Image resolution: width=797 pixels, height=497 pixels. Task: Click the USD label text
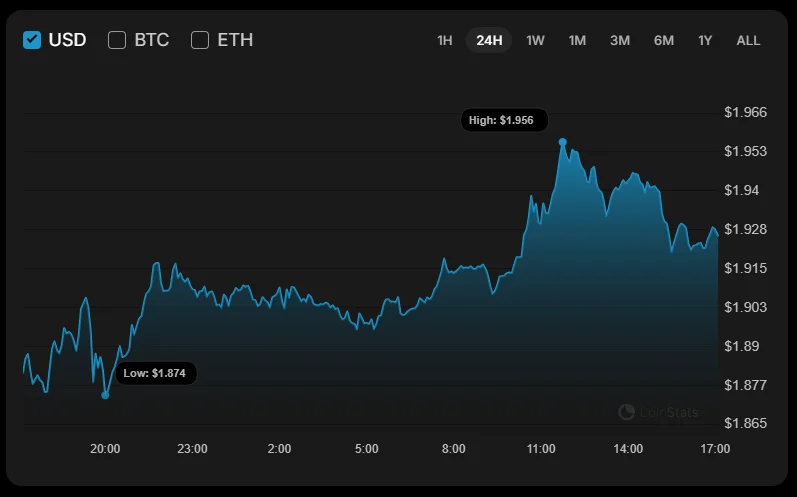[x=68, y=40]
